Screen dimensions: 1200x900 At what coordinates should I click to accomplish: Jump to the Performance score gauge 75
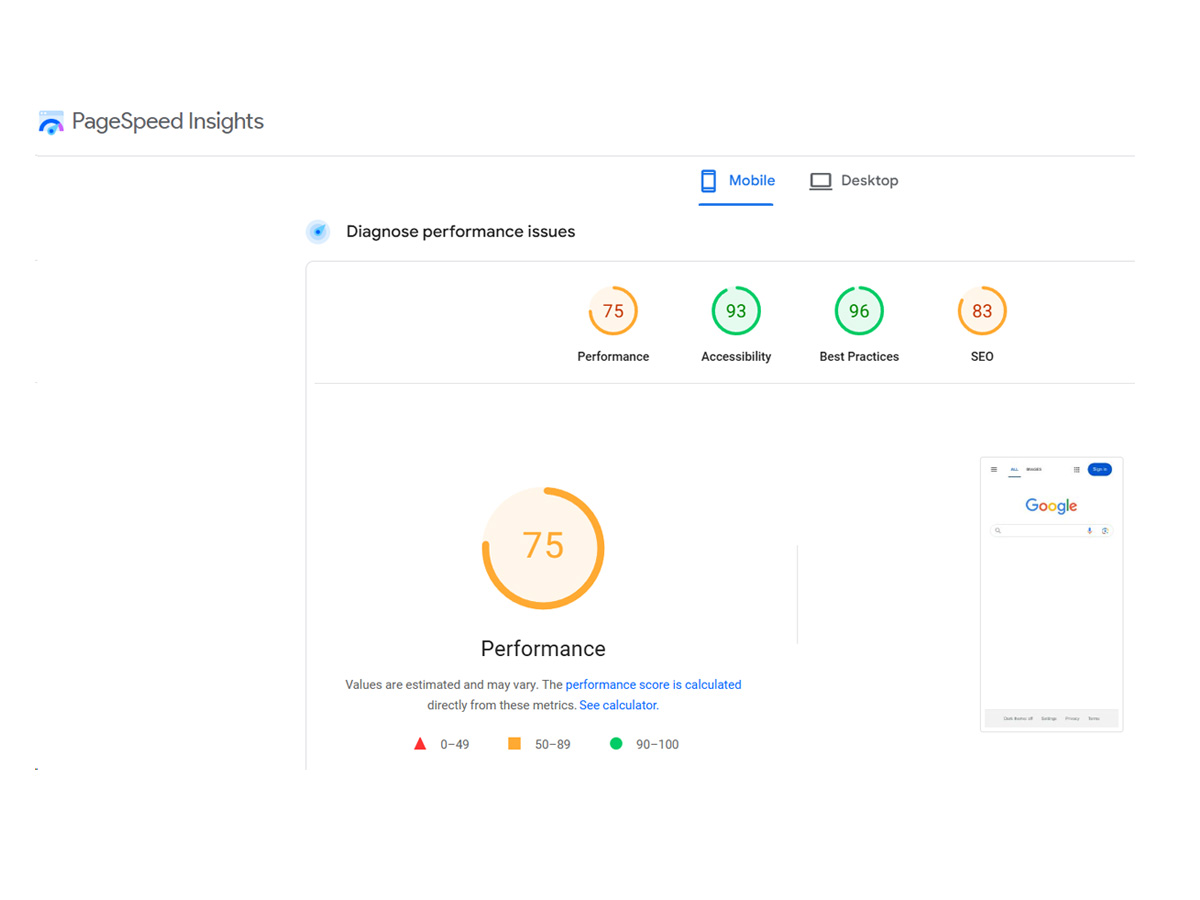613,311
